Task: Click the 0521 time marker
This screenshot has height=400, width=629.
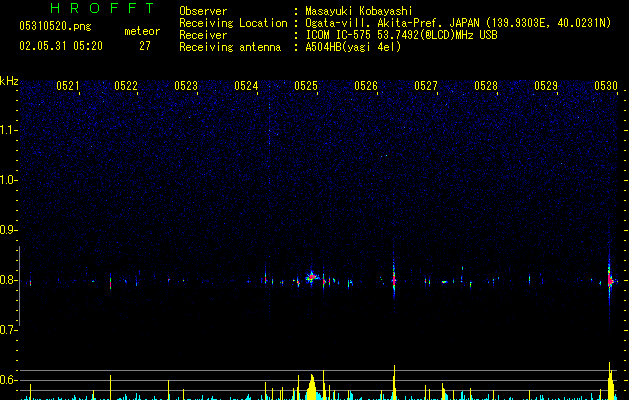Action: (x=68, y=86)
